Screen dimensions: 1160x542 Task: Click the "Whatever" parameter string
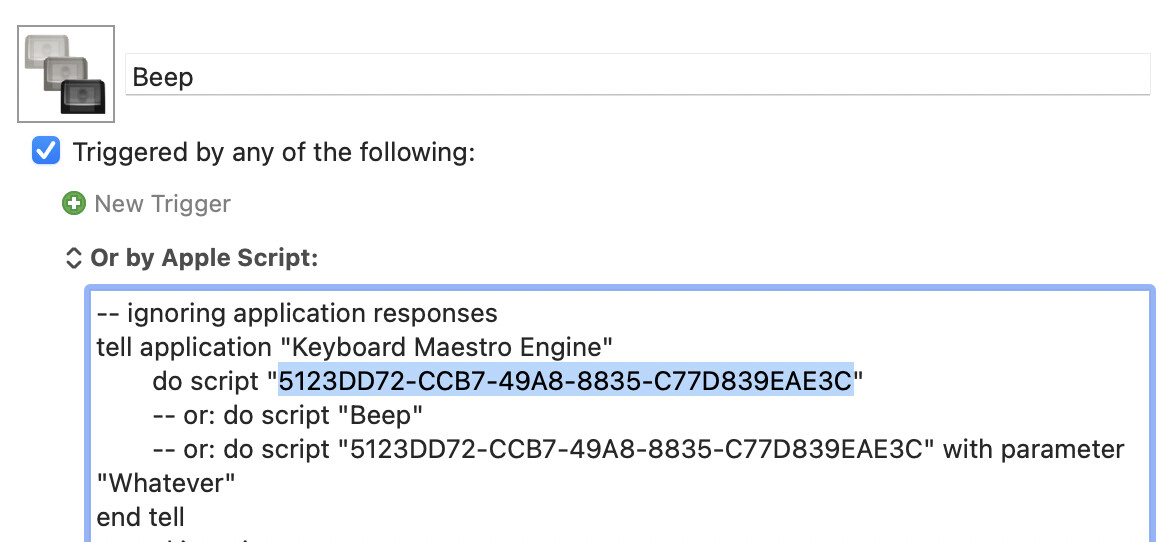166,483
